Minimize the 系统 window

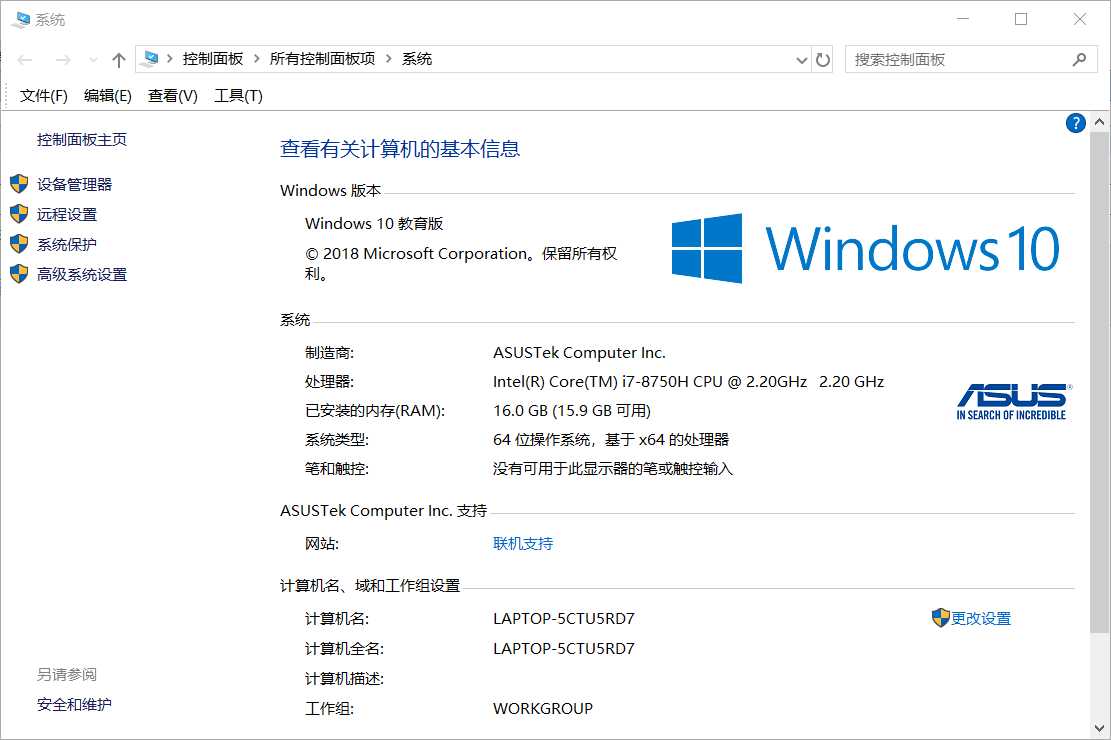963,19
